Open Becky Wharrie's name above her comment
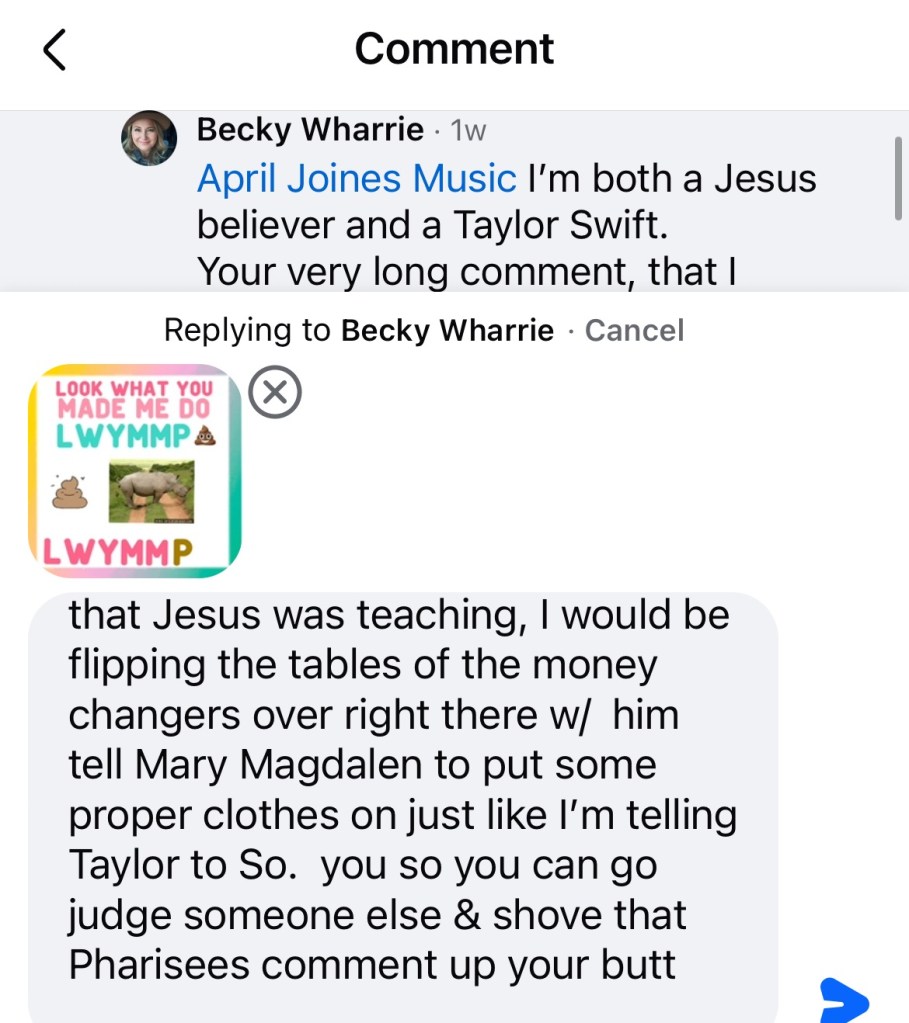Image resolution: width=909 pixels, height=1023 pixels. click(x=310, y=130)
